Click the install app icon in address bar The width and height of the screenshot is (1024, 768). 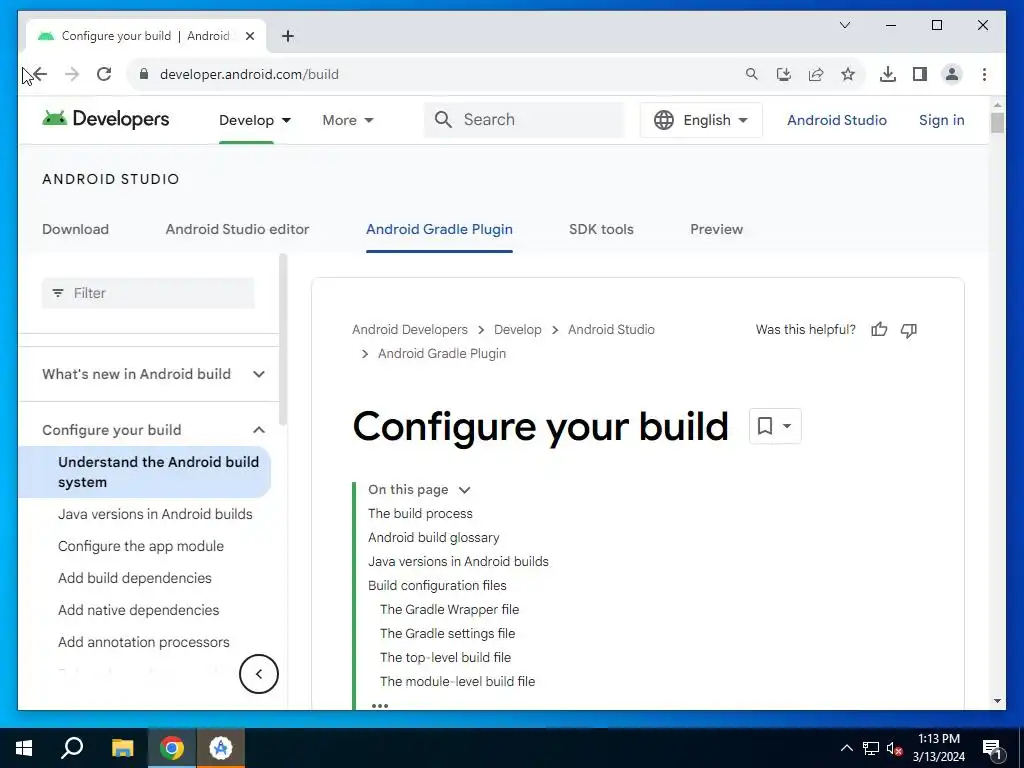pos(784,74)
